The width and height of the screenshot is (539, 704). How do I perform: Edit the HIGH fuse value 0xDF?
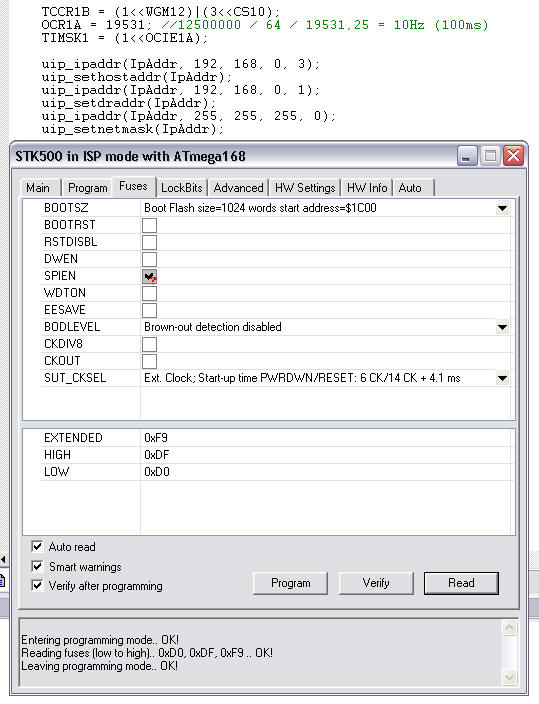(157, 455)
